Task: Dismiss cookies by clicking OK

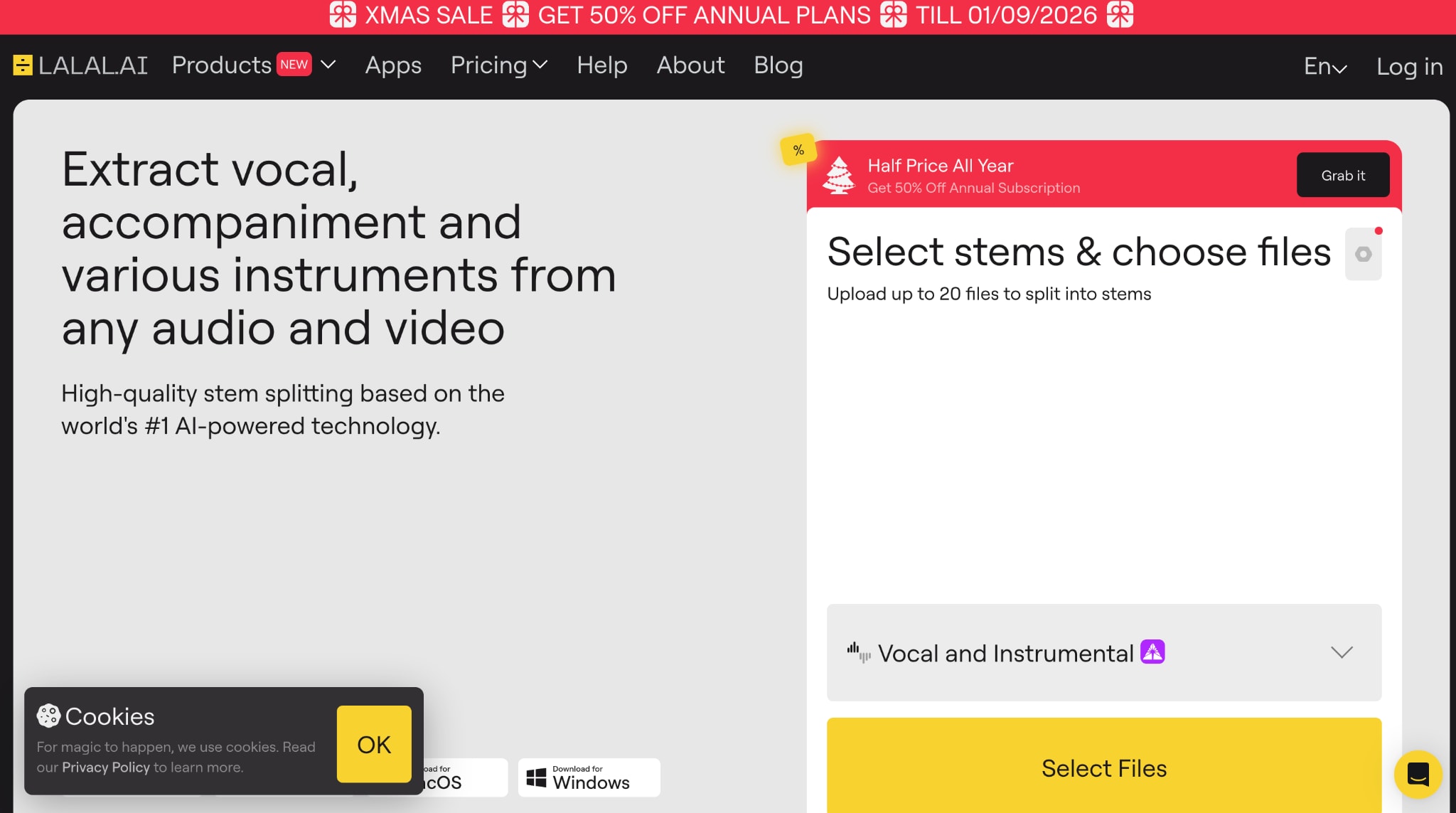Action: point(373,744)
